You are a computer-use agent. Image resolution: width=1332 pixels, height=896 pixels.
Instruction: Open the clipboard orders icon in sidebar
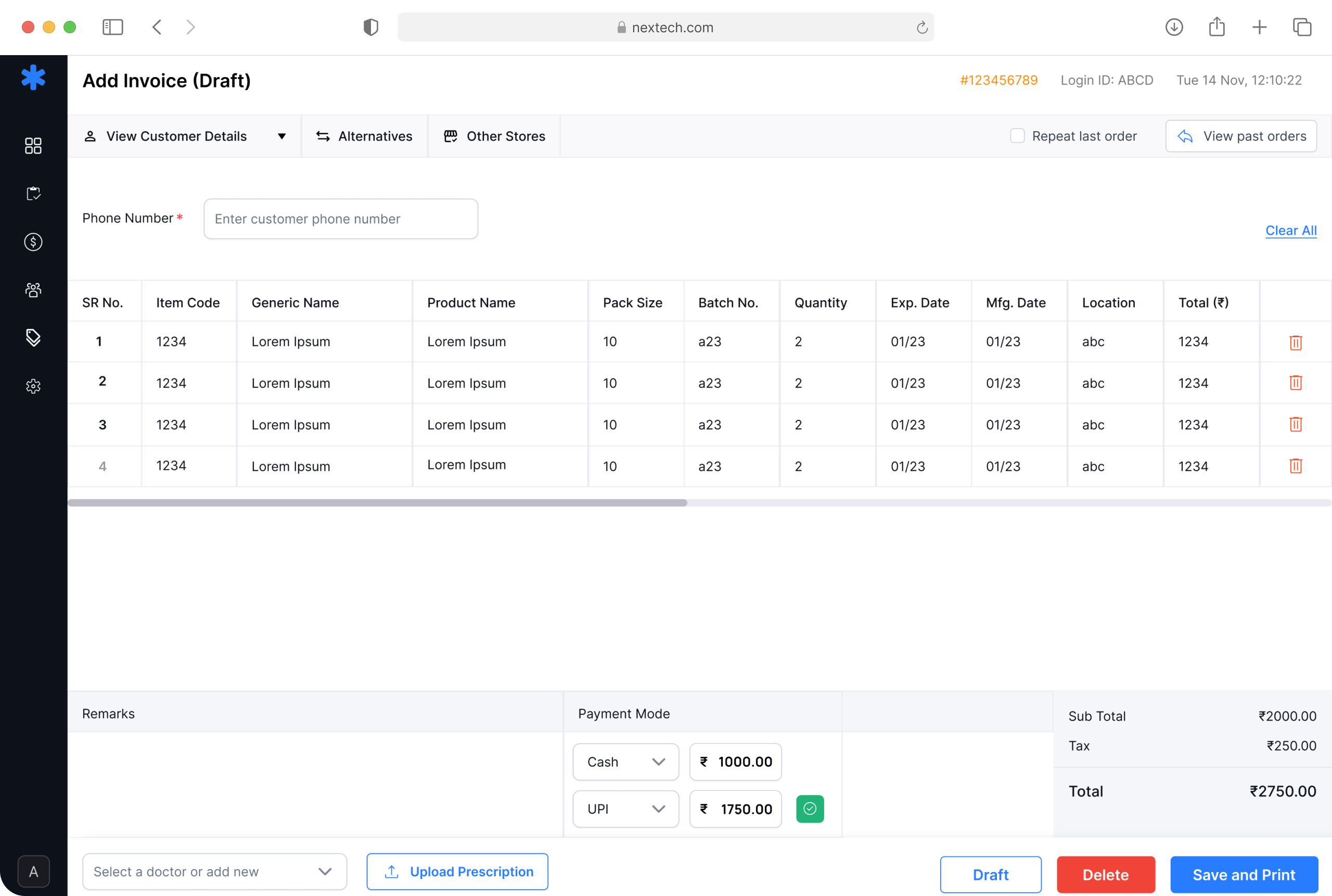pos(33,194)
